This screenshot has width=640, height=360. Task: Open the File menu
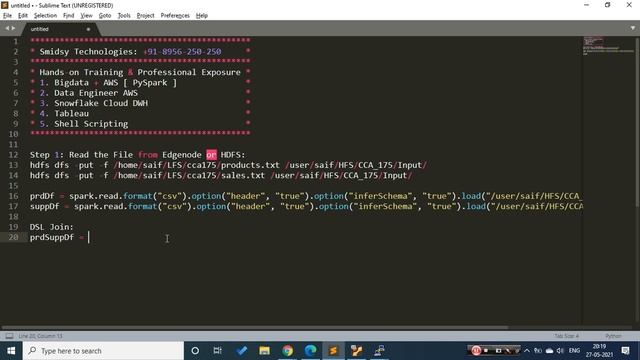tap(7, 16)
